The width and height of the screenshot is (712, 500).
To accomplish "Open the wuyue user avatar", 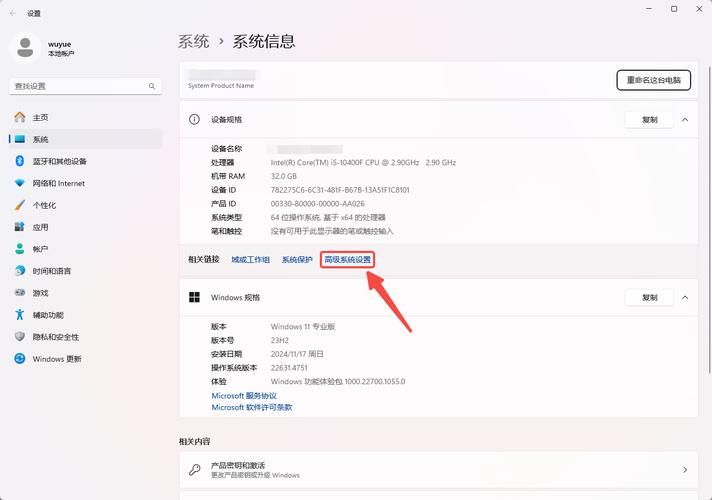I will (25, 48).
